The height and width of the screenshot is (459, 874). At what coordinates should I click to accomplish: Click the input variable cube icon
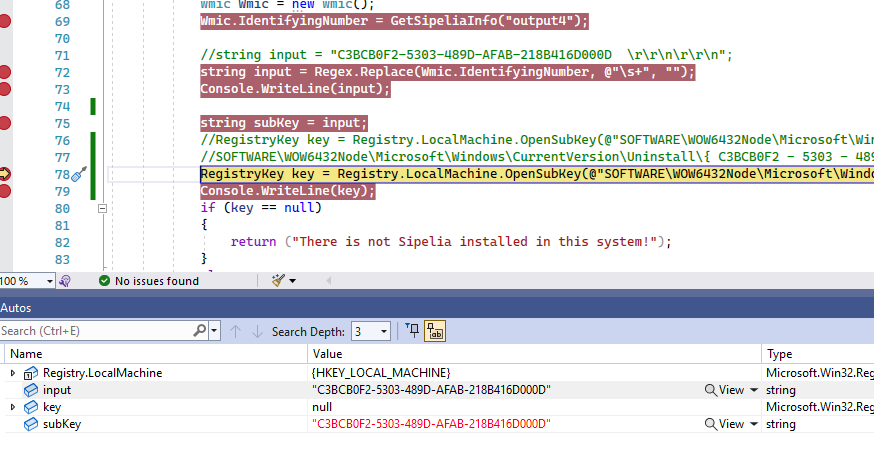tap(31, 390)
